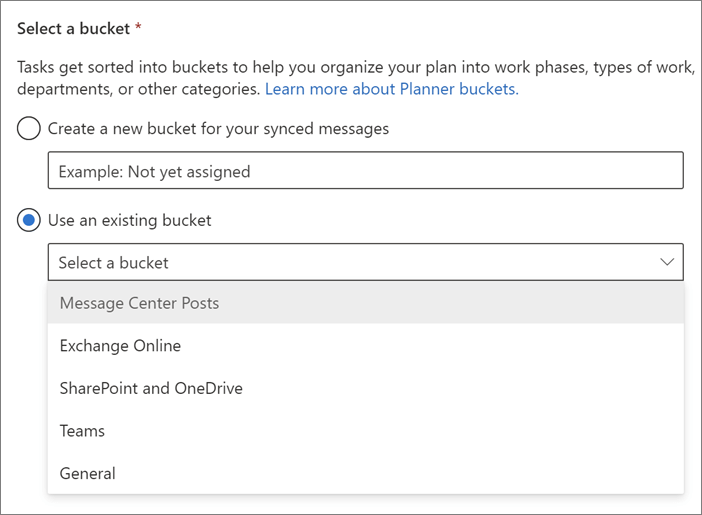Collapse the list using the dropdown chevron arrow

(667, 262)
